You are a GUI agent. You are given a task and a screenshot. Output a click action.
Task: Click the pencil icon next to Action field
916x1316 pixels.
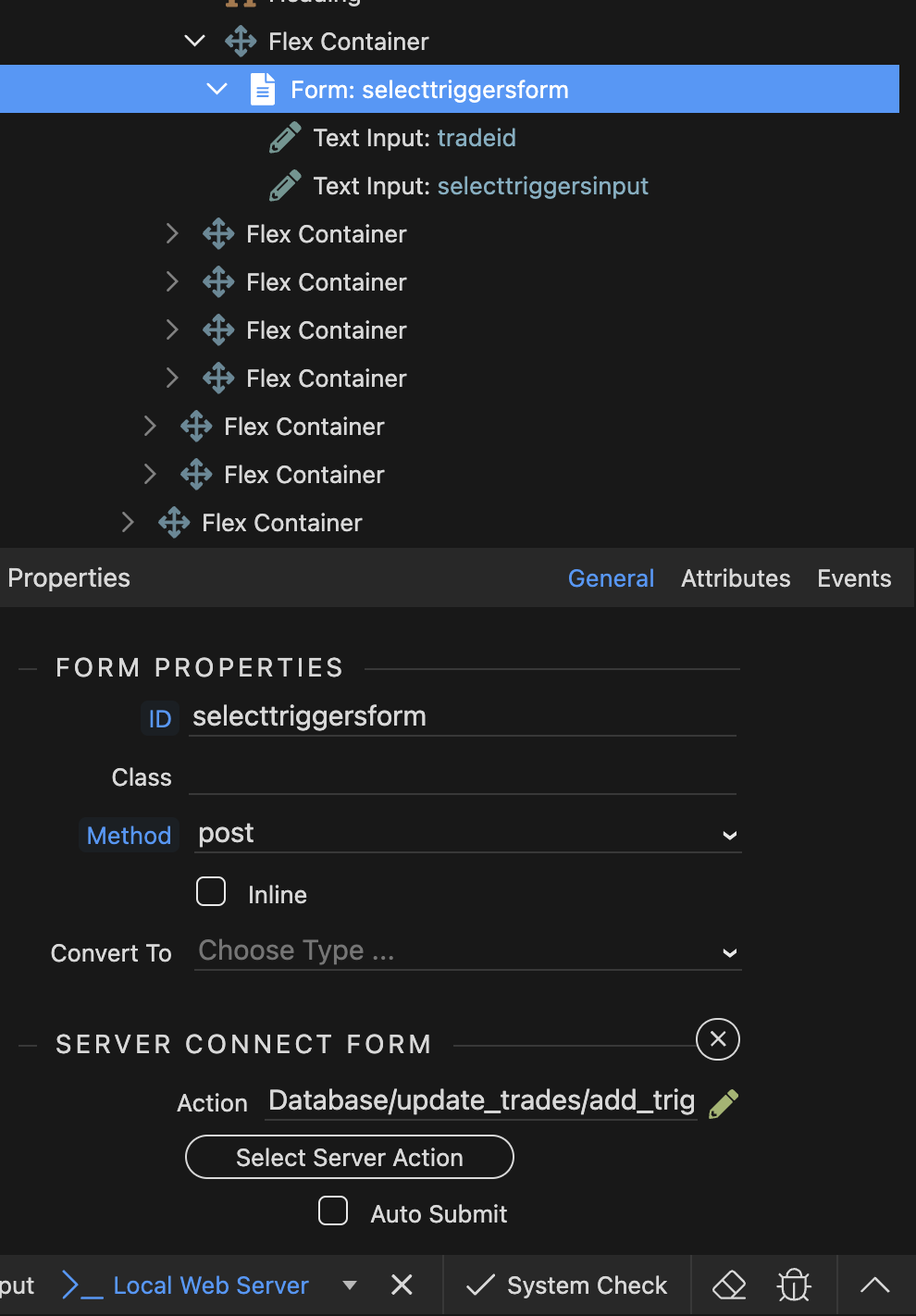(724, 1103)
